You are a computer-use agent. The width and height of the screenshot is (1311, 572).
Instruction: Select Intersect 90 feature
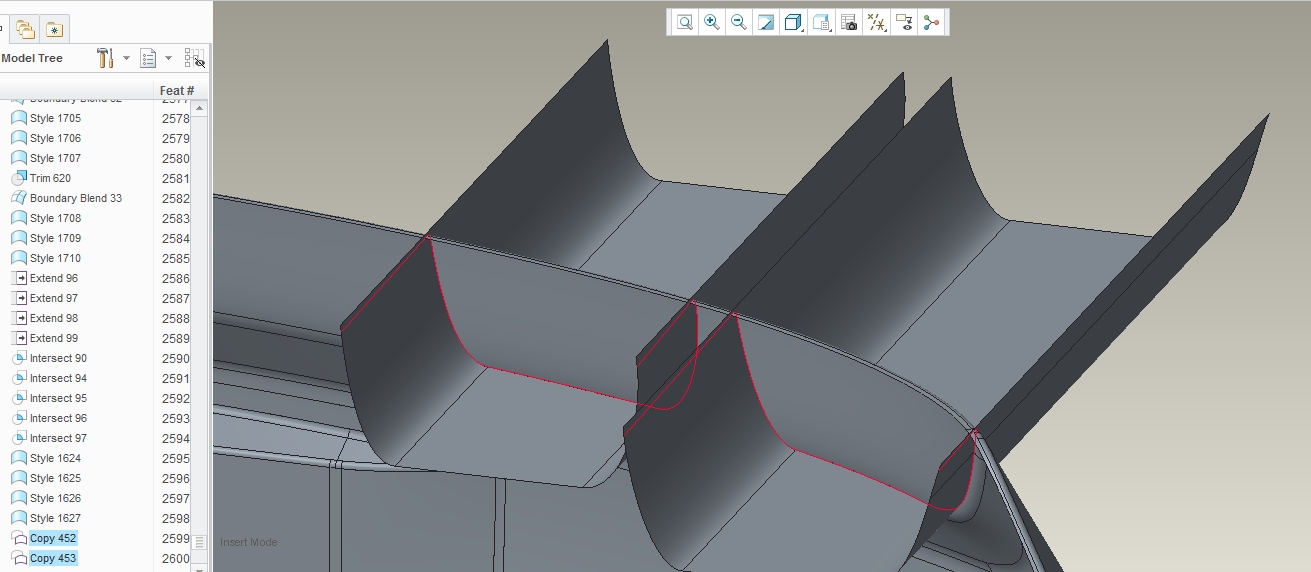58,358
